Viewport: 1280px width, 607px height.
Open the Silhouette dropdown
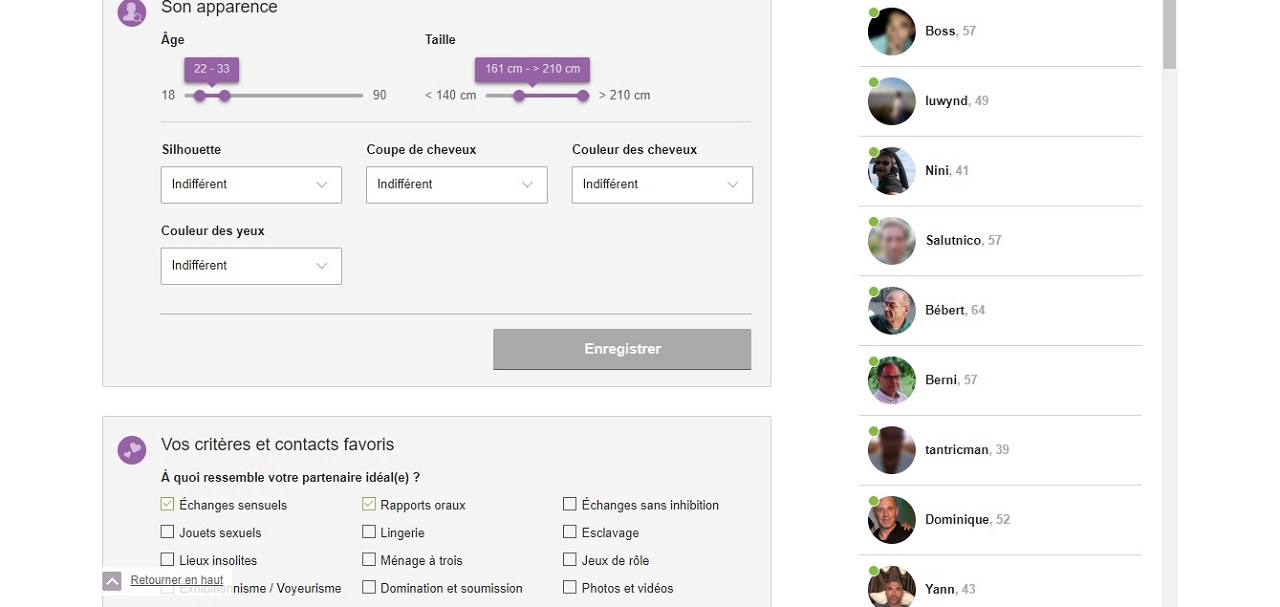coord(251,185)
